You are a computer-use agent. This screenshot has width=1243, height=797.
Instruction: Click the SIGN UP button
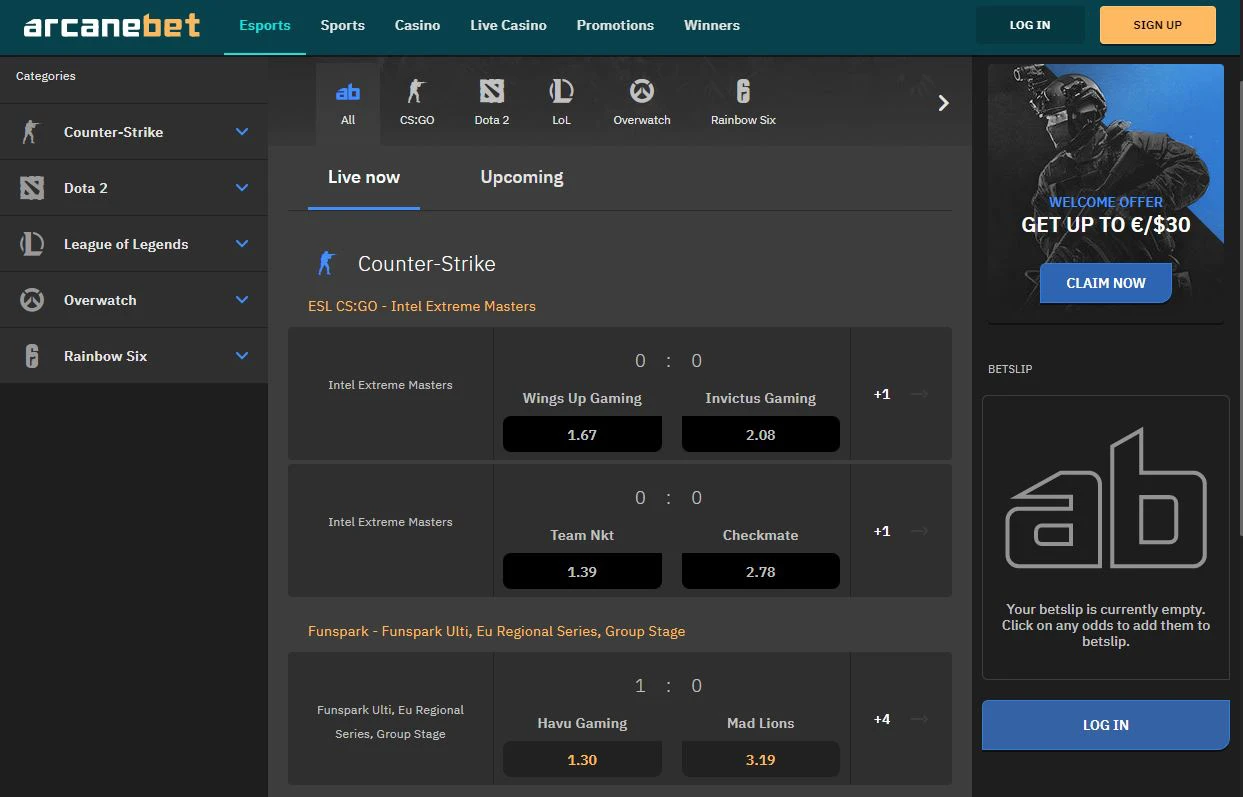click(1158, 25)
